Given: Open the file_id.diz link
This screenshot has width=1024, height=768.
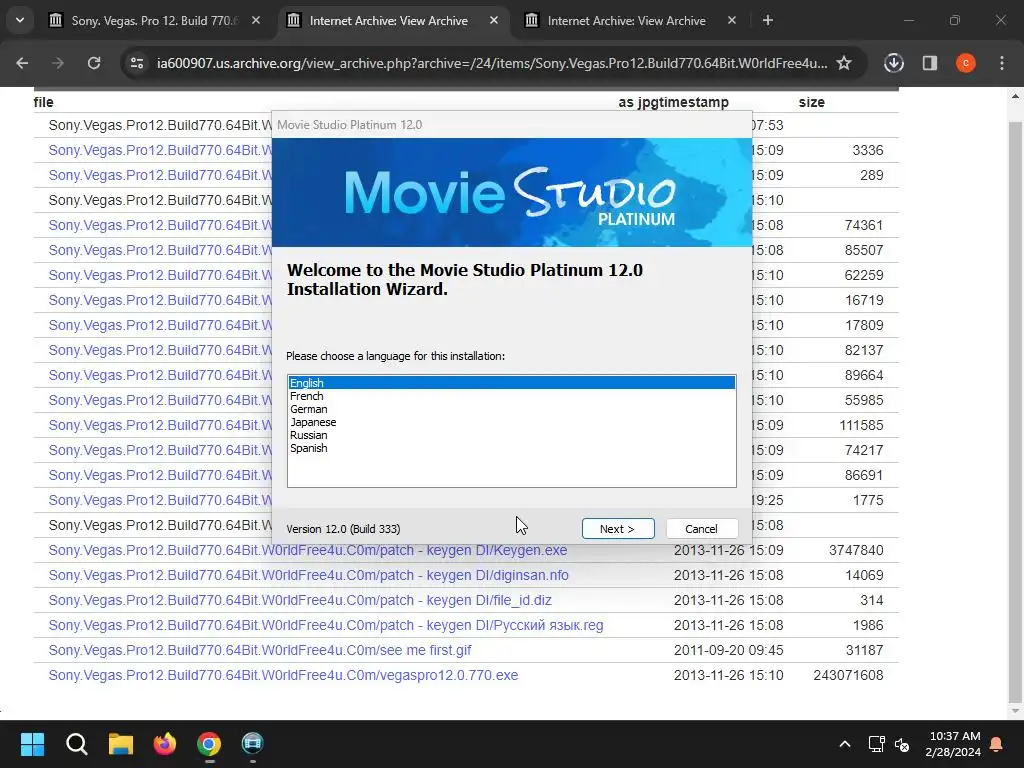Looking at the screenshot, I should coord(300,600).
